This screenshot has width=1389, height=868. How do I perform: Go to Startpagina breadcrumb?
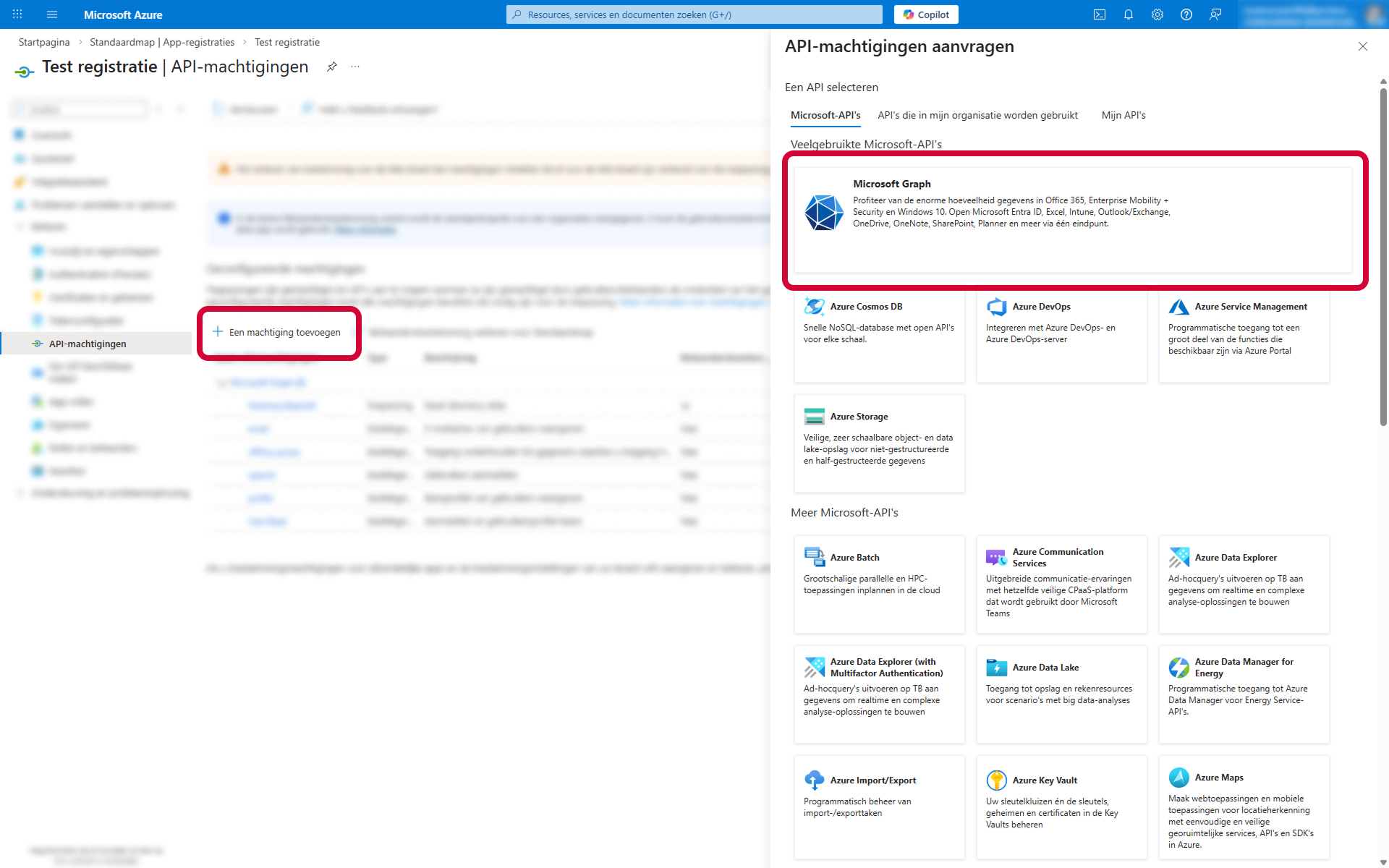(x=44, y=42)
